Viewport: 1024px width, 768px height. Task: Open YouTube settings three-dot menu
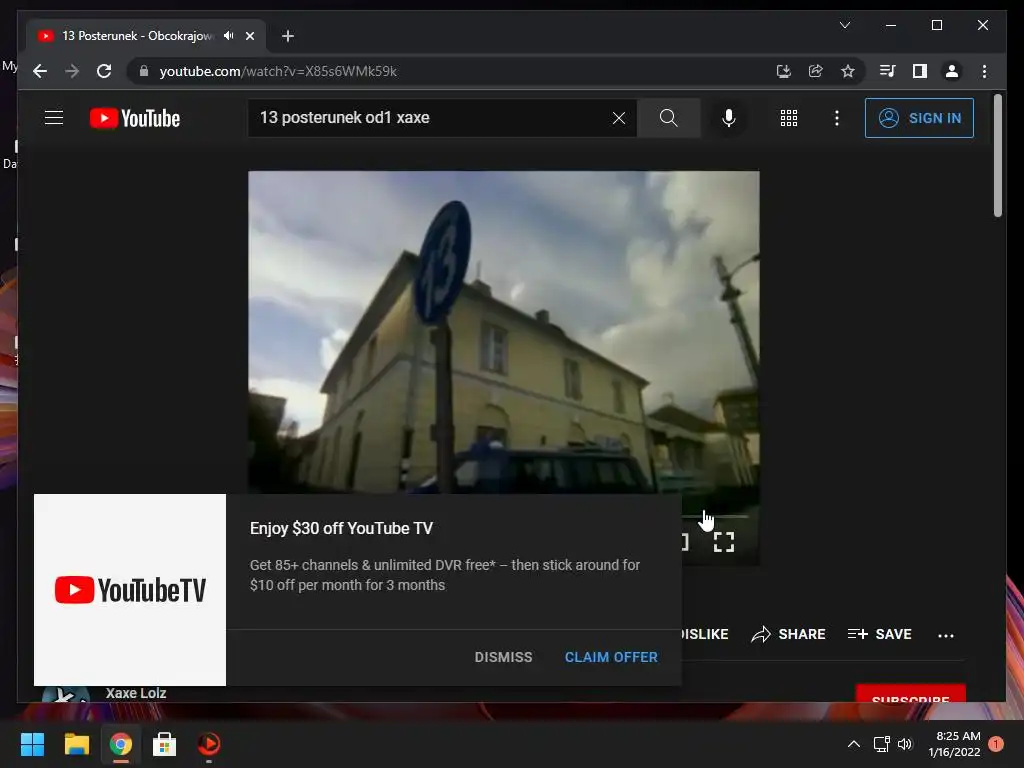point(837,118)
